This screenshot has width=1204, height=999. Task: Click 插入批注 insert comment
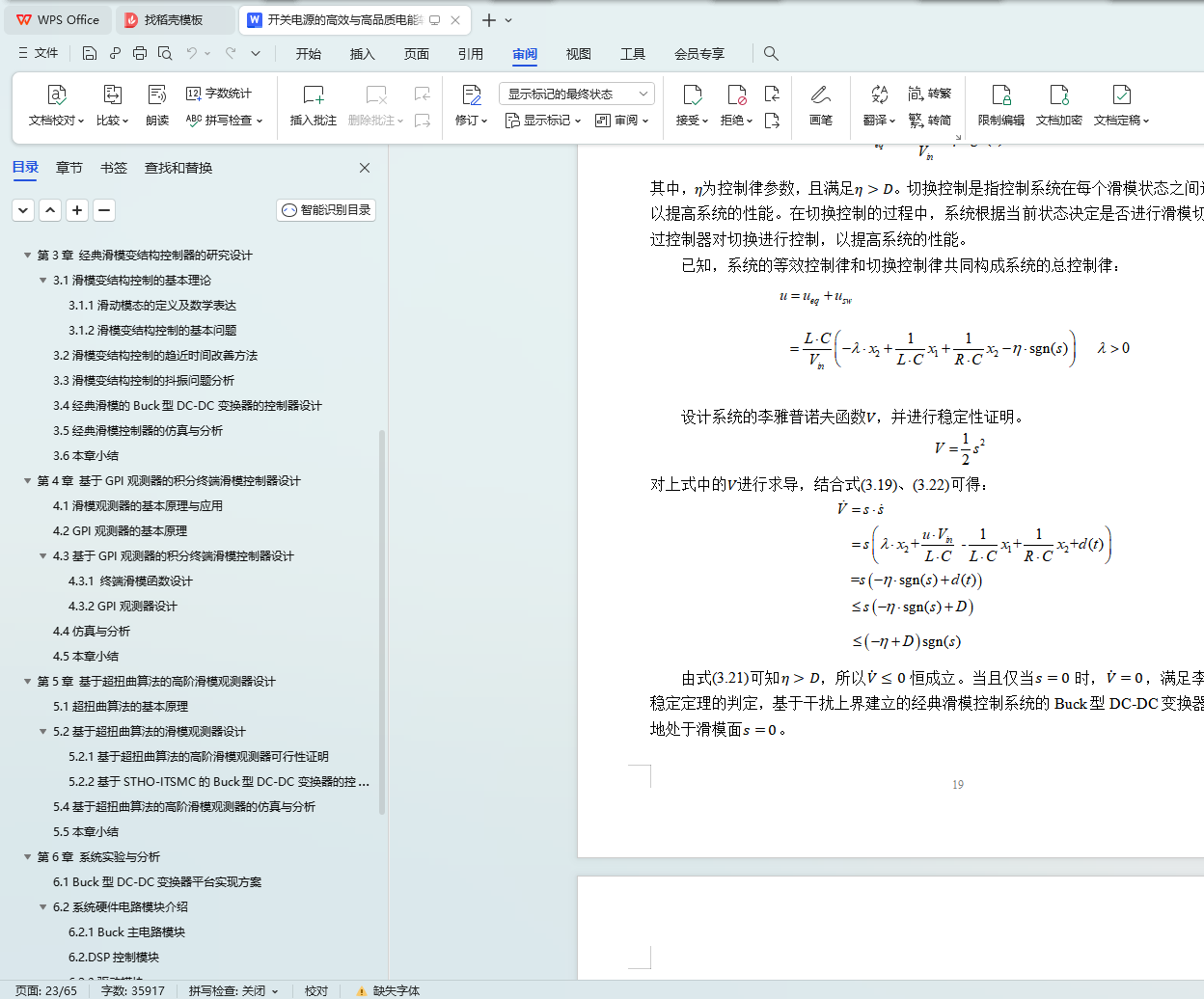(314, 106)
